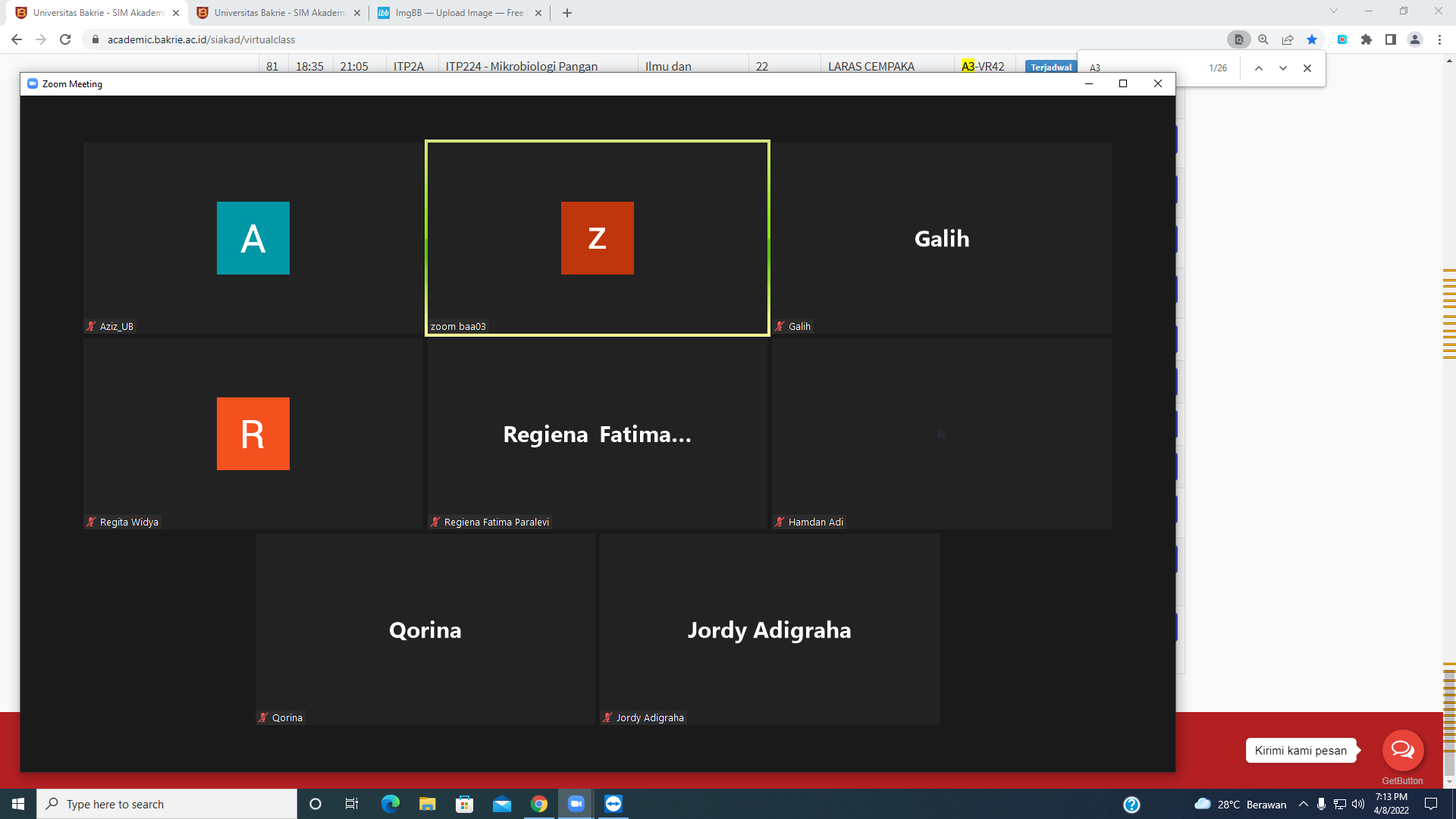
Task: Switch to Chrome from the taskbar
Action: (539, 804)
